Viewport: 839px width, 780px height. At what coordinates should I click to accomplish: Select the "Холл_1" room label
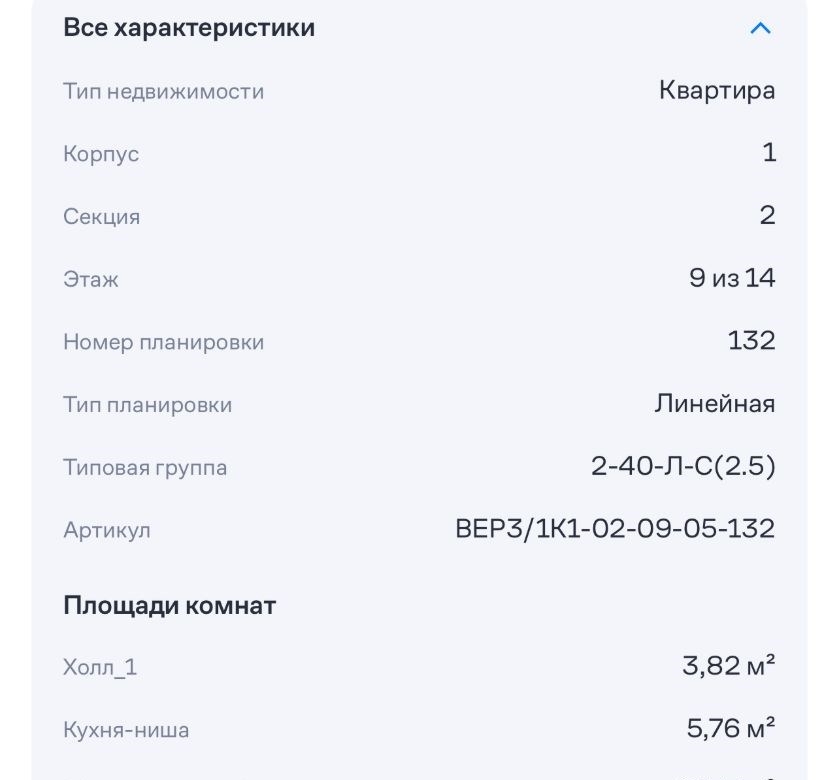click(x=100, y=668)
